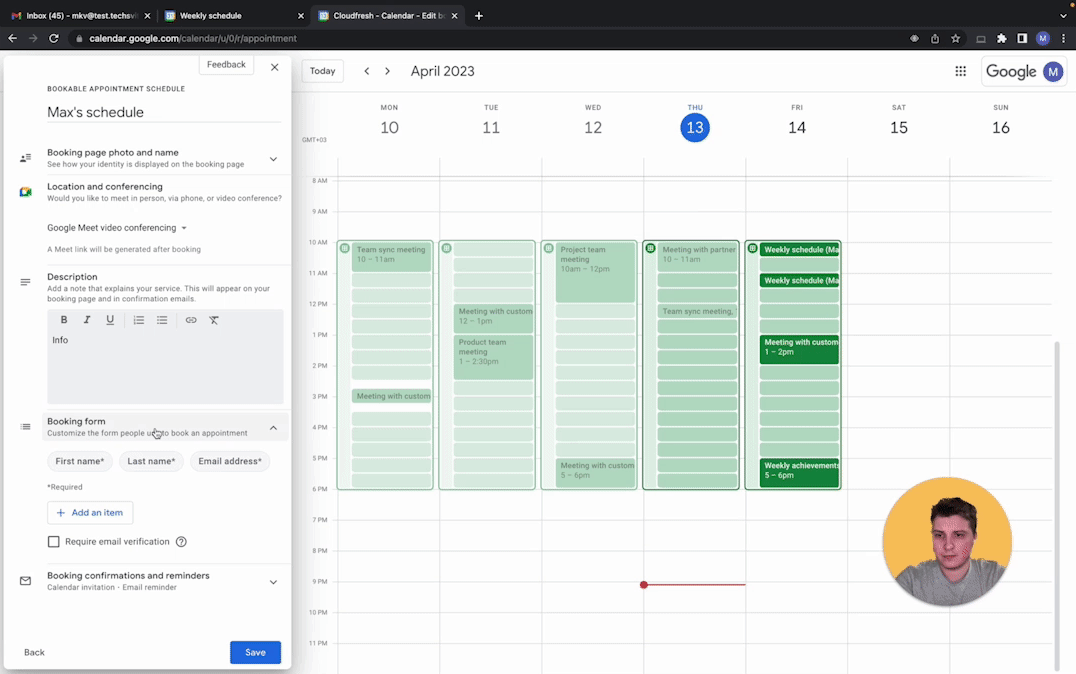Select Thursday 13 date header
Screen dimensions: 1076x674
pos(695,128)
